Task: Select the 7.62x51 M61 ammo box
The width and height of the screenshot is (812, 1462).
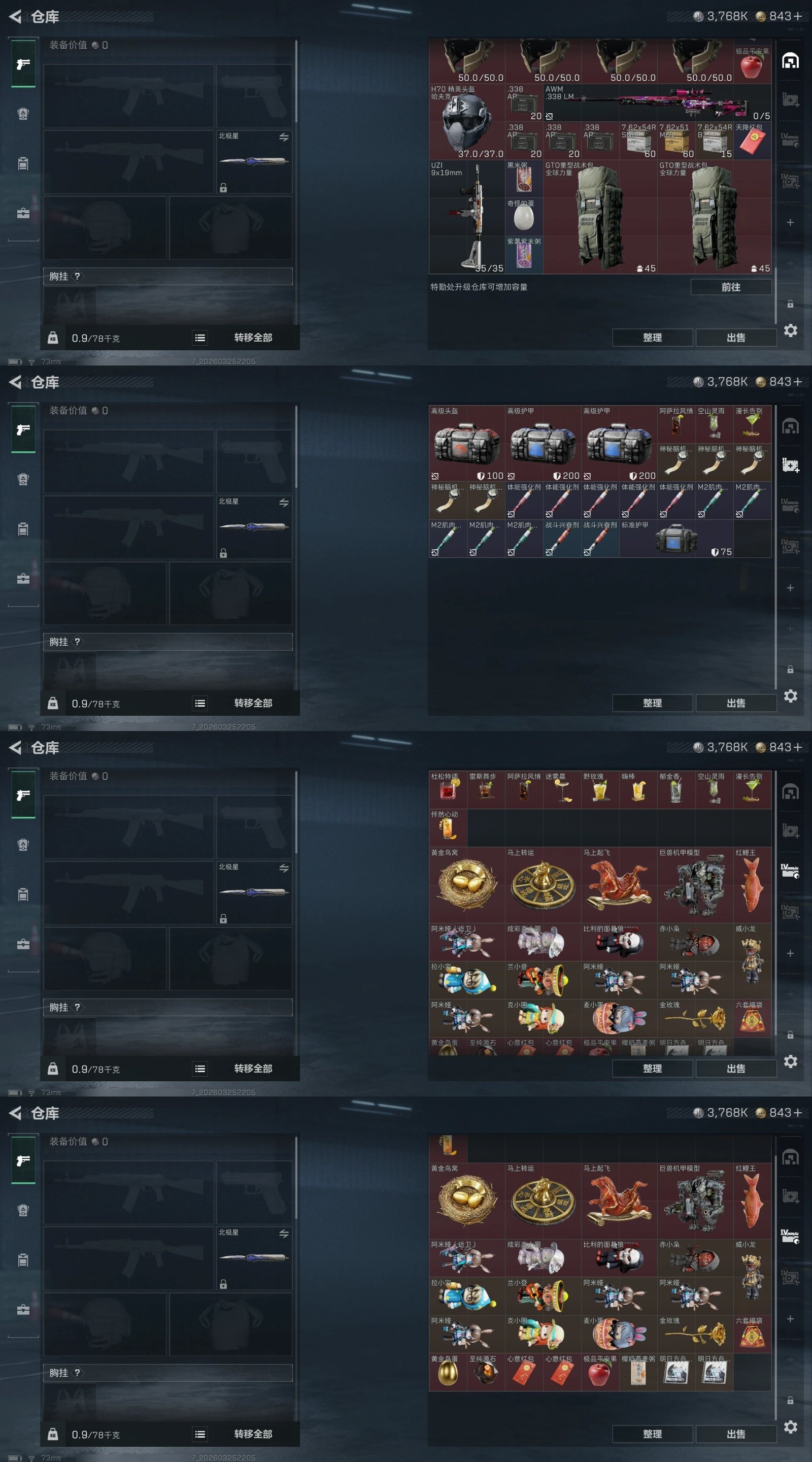Action: click(676, 141)
